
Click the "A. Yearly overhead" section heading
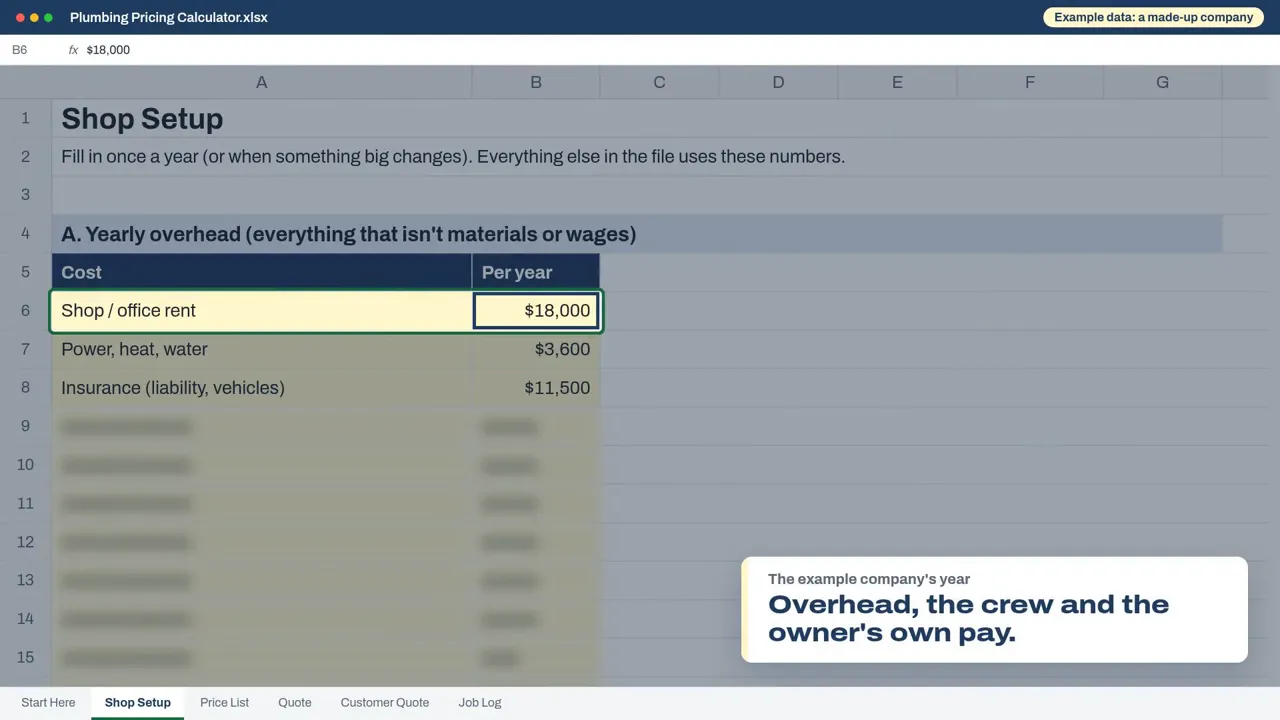pyautogui.click(x=637, y=234)
